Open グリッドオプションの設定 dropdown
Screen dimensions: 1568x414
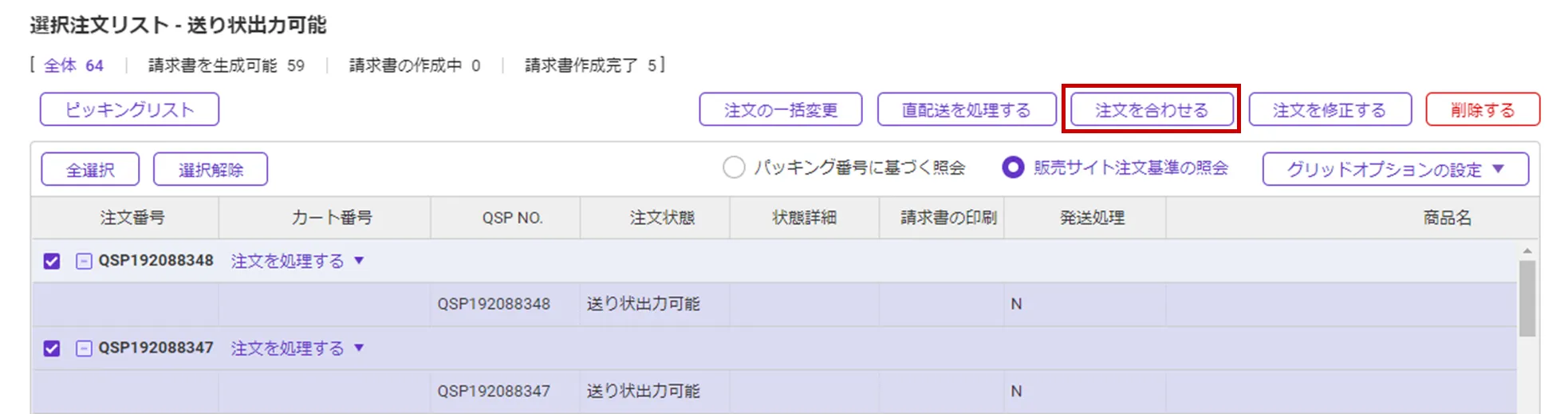point(1395,169)
